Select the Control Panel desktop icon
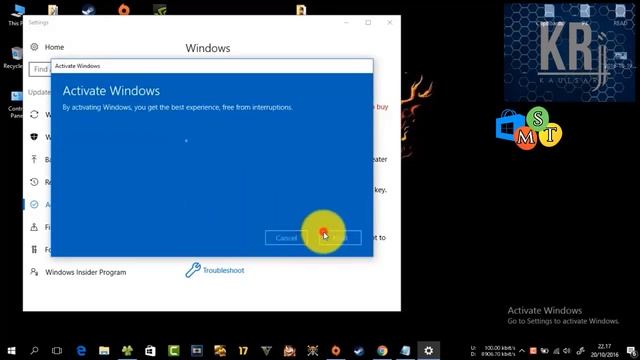 [16, 104]
